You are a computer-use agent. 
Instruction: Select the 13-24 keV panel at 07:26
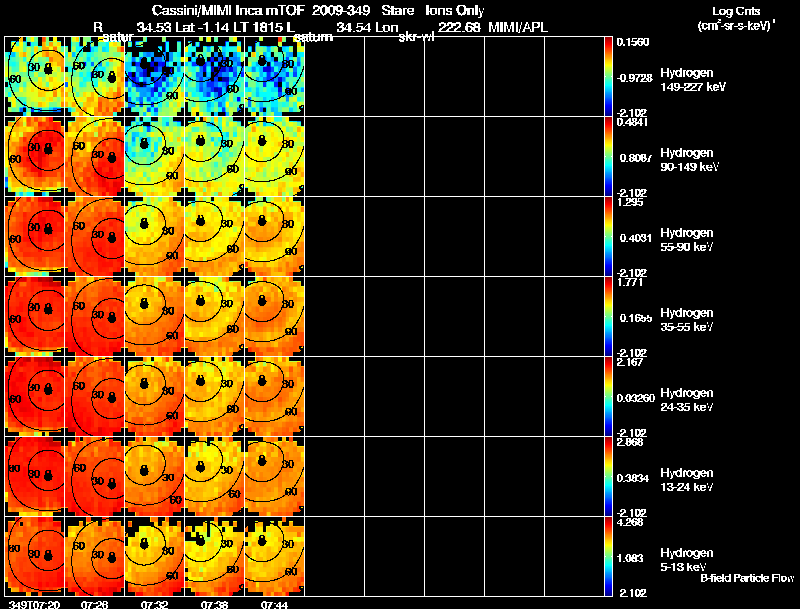pyautogui.click(x=95, y=477)
